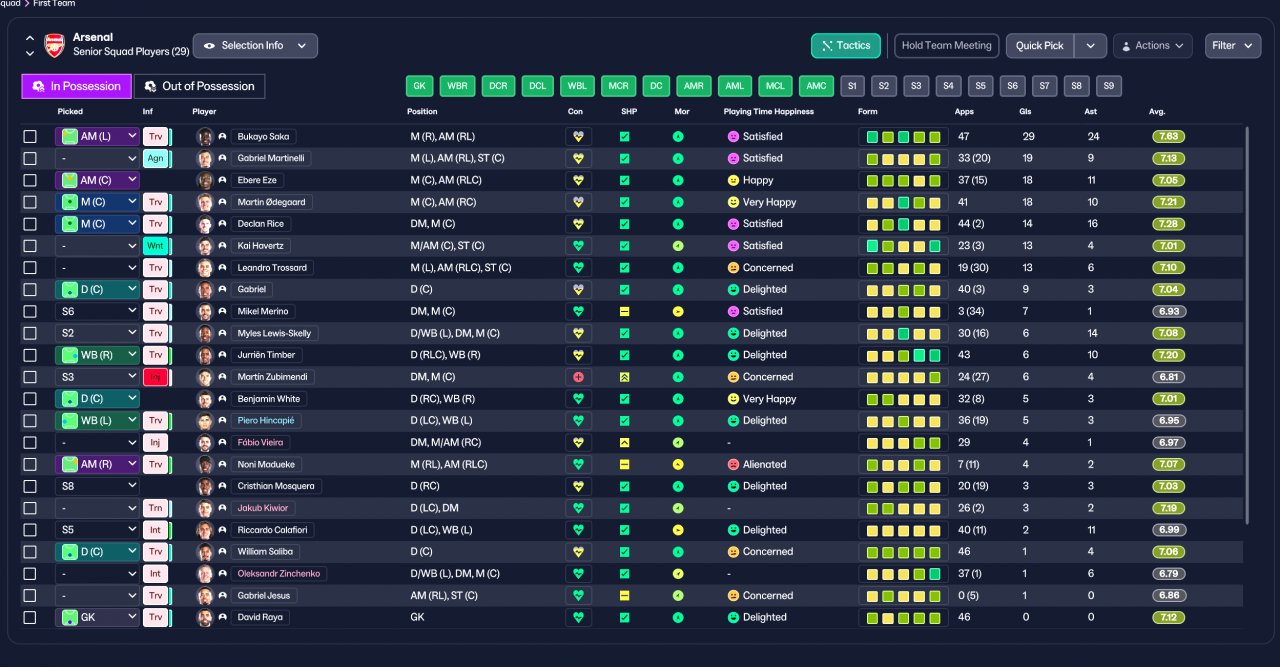Click David Raya's player portrait thumbnail
This screenshot has height=667, width=1280.
205,617
